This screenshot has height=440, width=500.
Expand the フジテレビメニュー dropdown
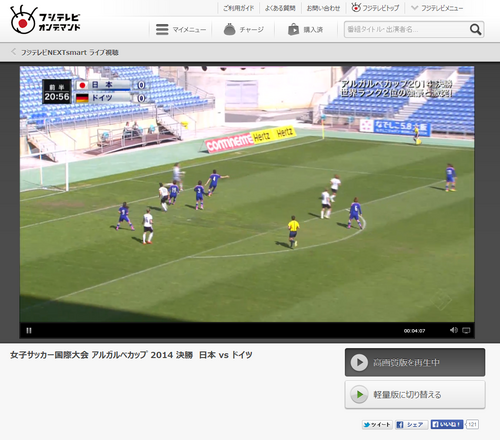click(437, 8)
